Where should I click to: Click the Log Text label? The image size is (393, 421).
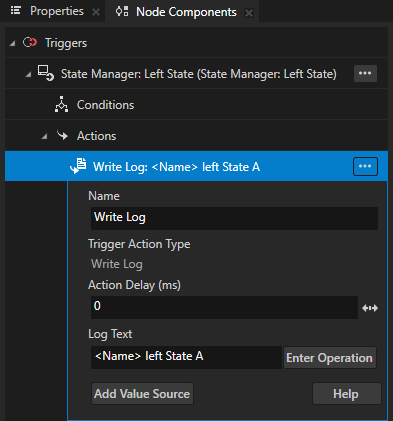(110, 334)
